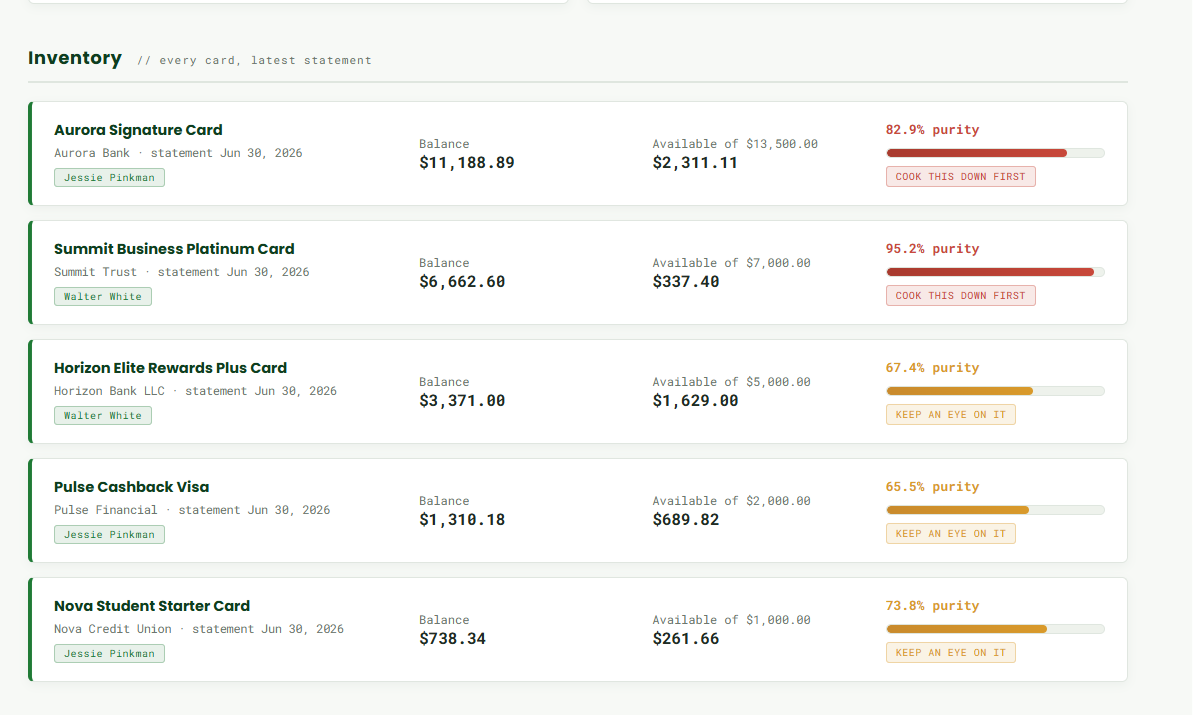Open the Horizon Elite Rewards Plus Card title

tap(170, 368)
